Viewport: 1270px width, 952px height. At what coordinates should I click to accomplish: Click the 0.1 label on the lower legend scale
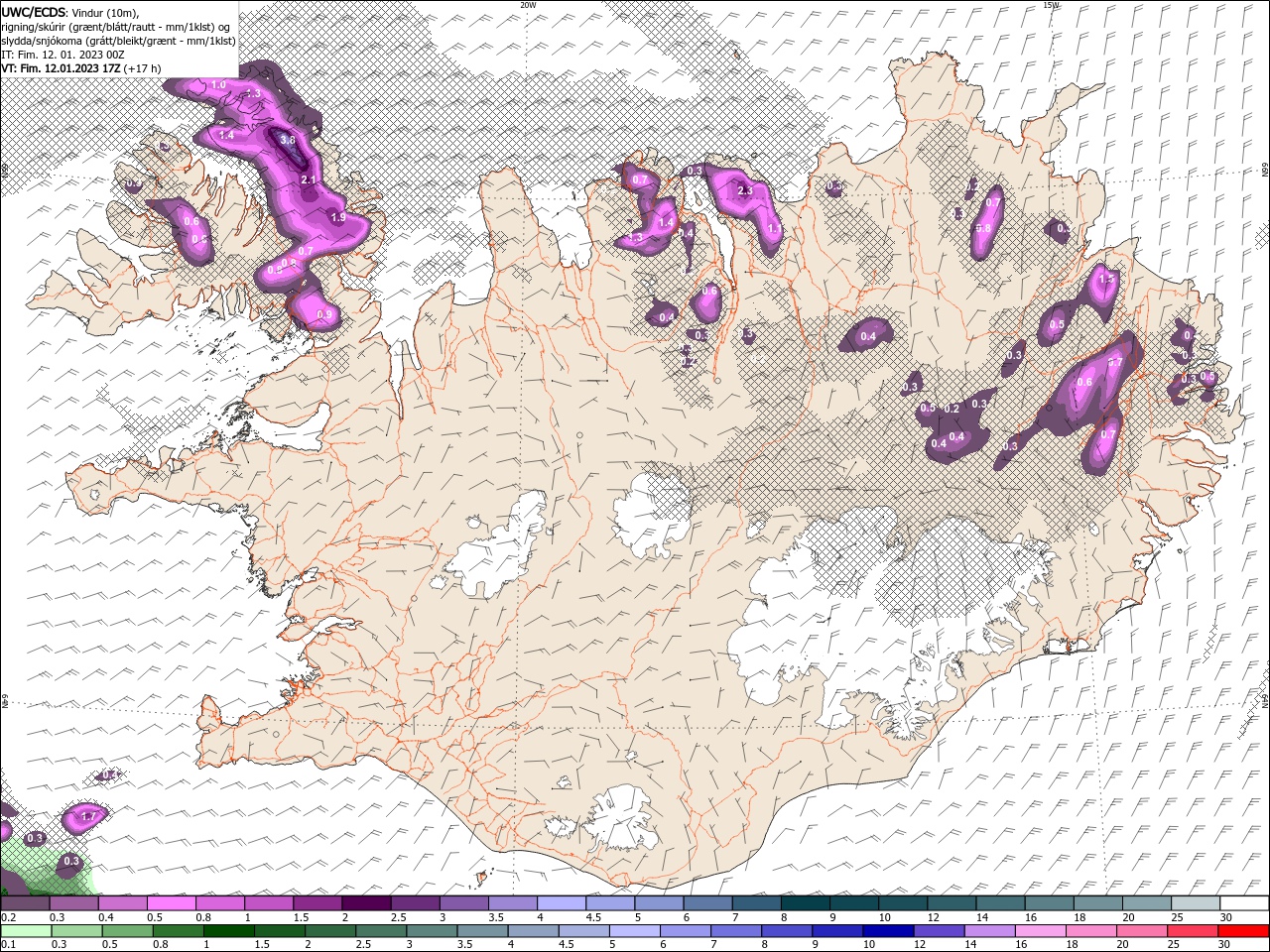point(8,944)
